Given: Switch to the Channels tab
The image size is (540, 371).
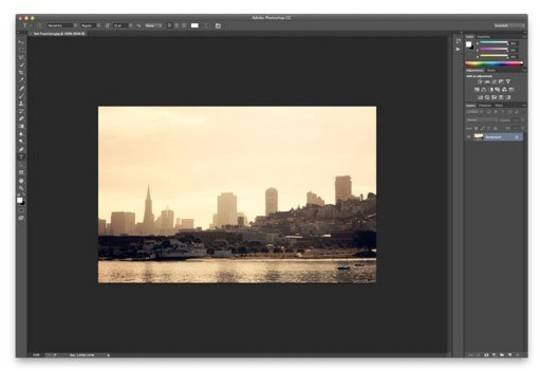Looking at the screenshot, I should point(485,105).
